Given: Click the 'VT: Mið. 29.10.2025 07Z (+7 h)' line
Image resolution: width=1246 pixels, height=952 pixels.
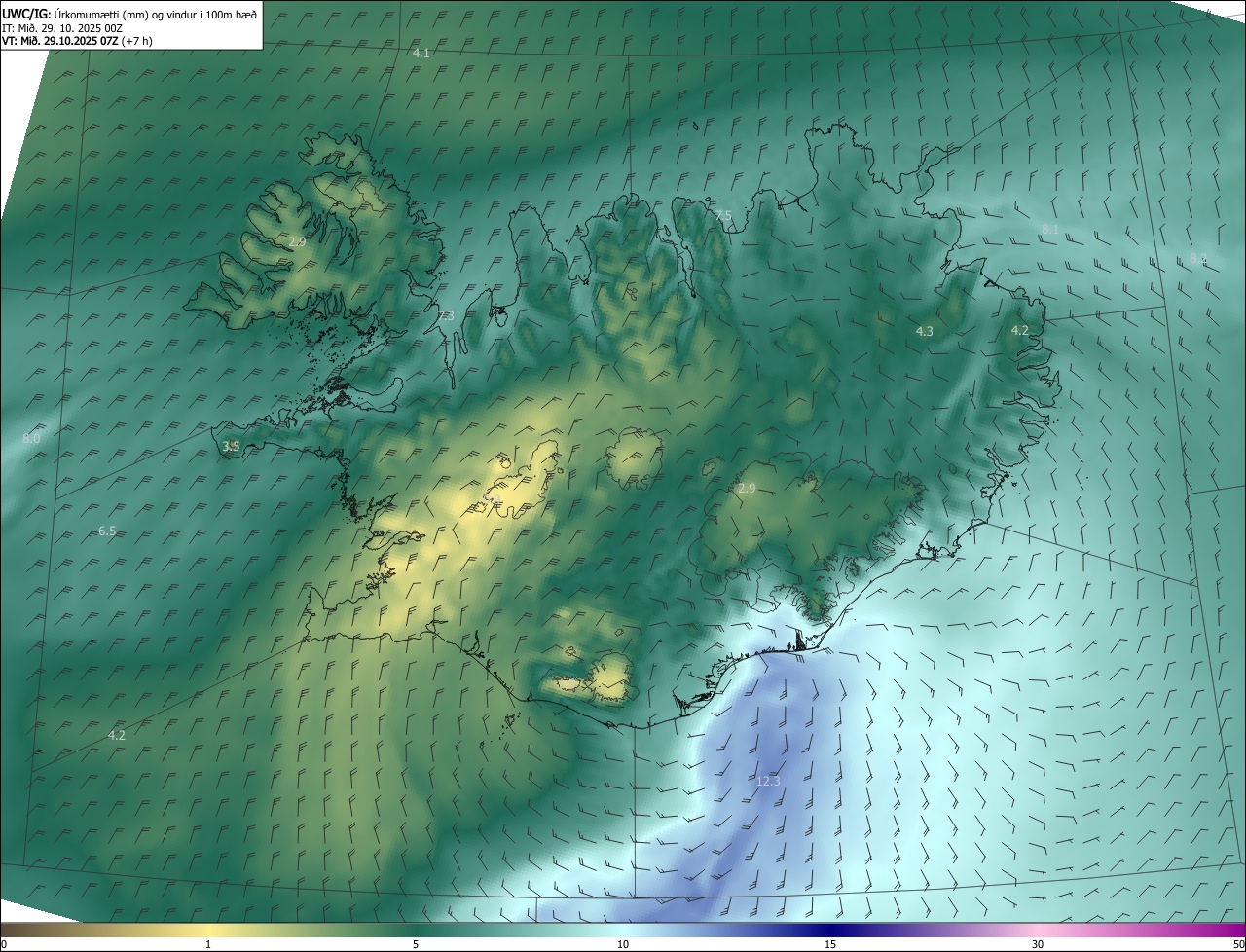Looking at the screenshot, I should [77, 41].
